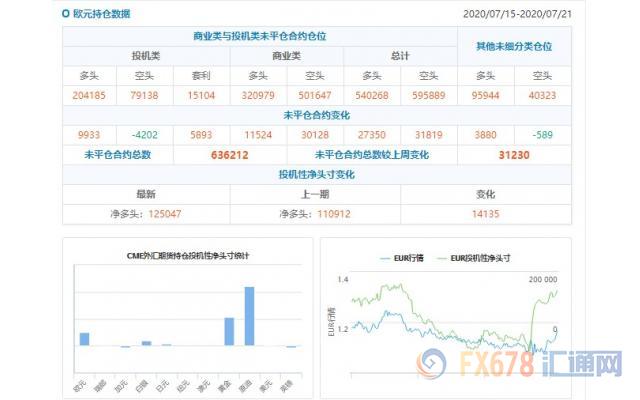Select the total long value 540268

coord(372,96)
